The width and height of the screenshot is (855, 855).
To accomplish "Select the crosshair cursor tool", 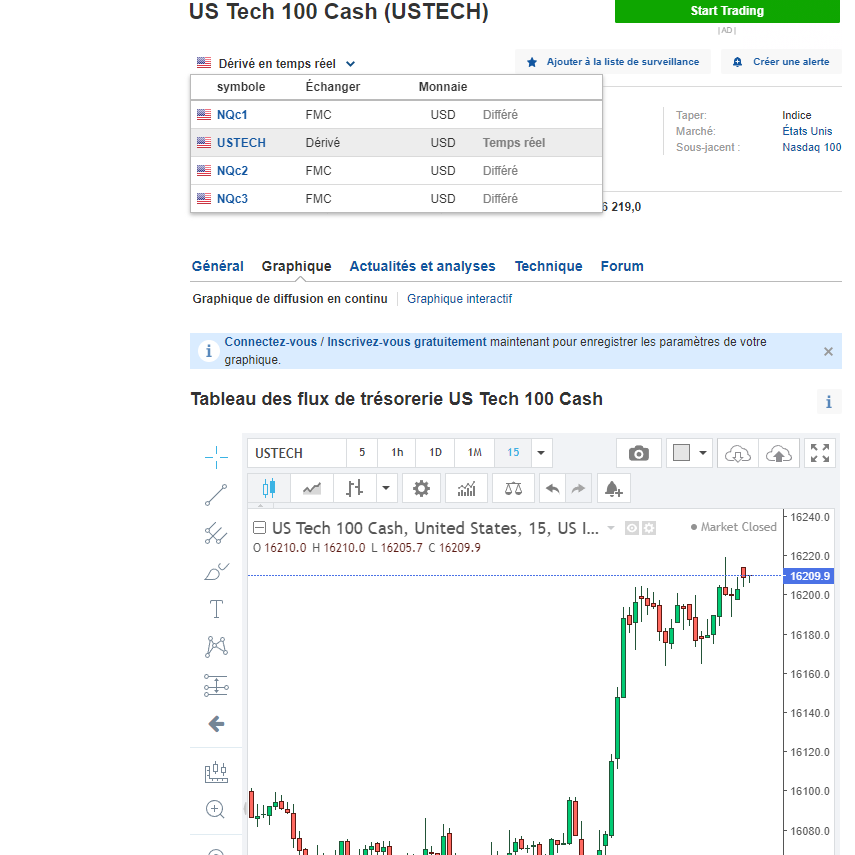I will tap(216, 457).
